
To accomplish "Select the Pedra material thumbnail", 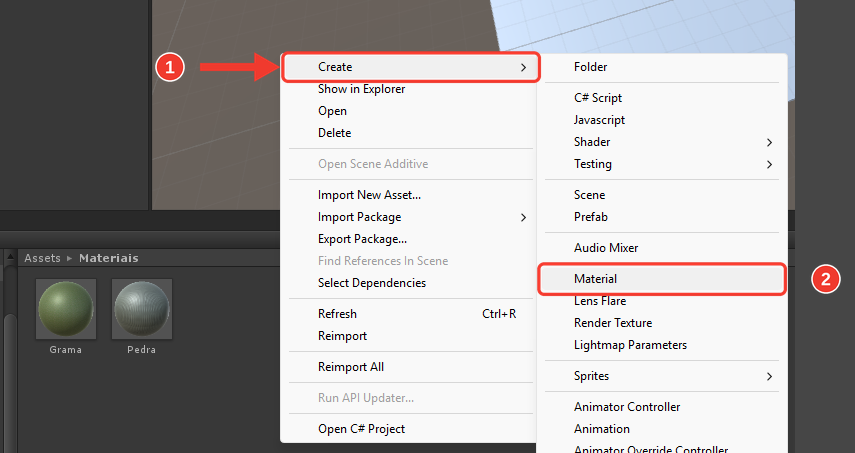I will [x=142, y=309].
